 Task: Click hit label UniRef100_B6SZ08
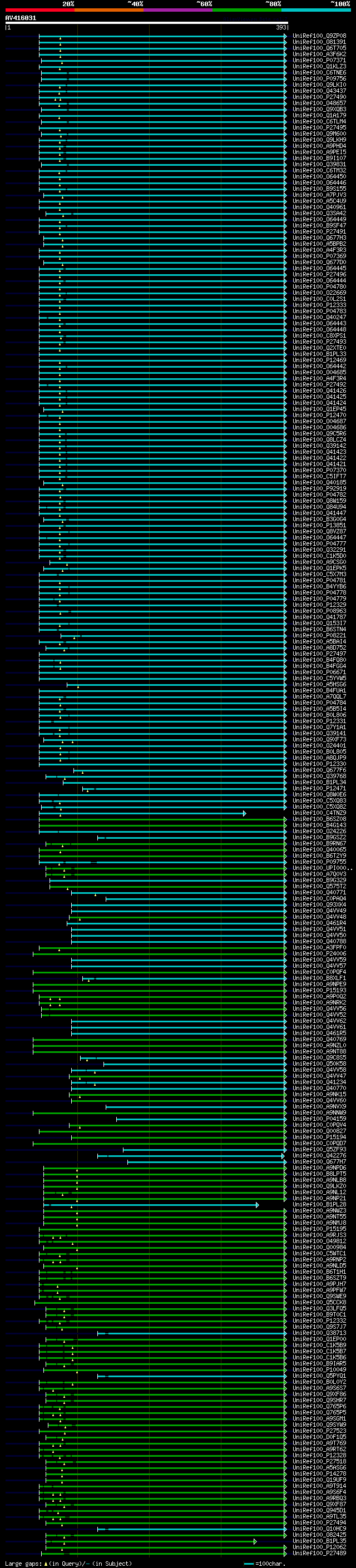tap(319, 819)
